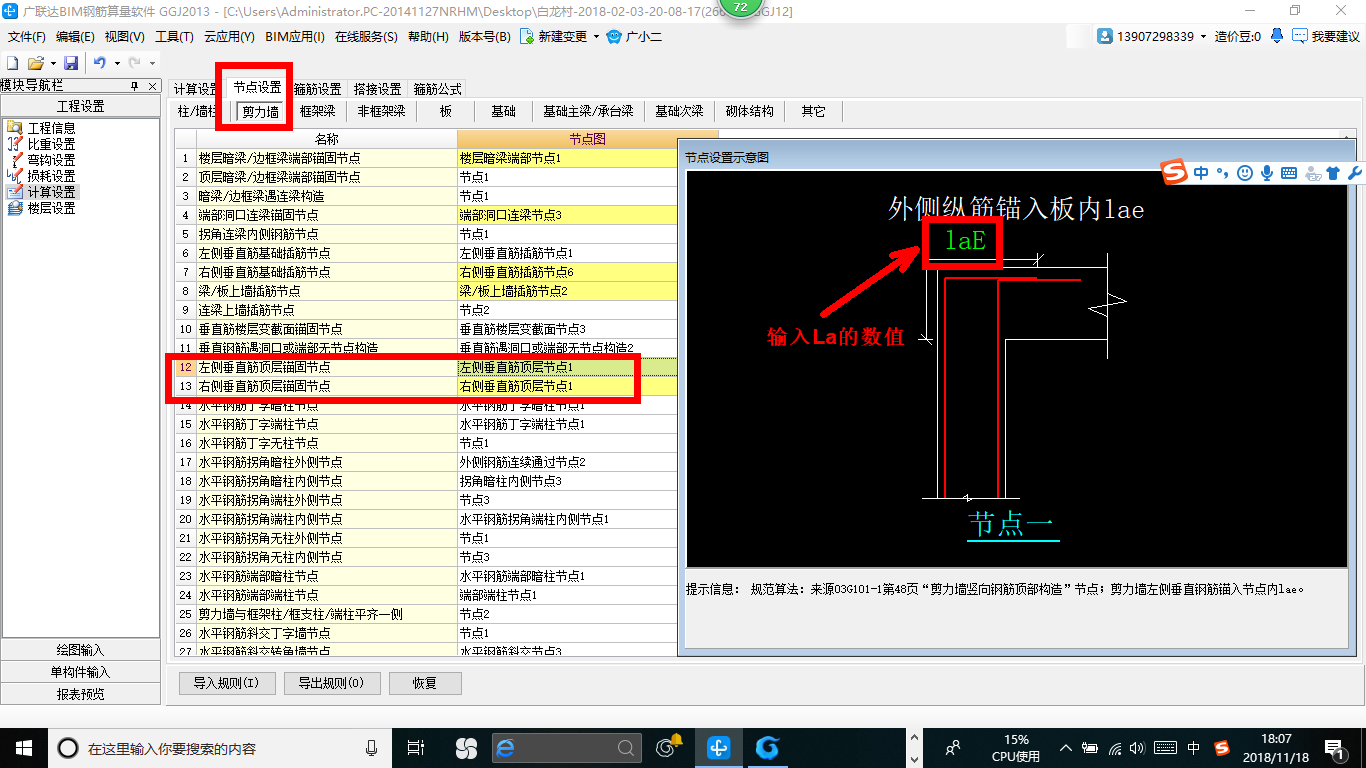Open the 视图(V) menu

tap(125, 36)
